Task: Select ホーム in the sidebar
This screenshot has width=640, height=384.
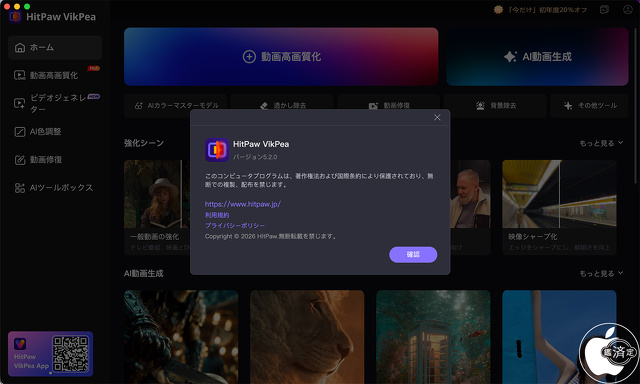Action: tap(55, 47)
